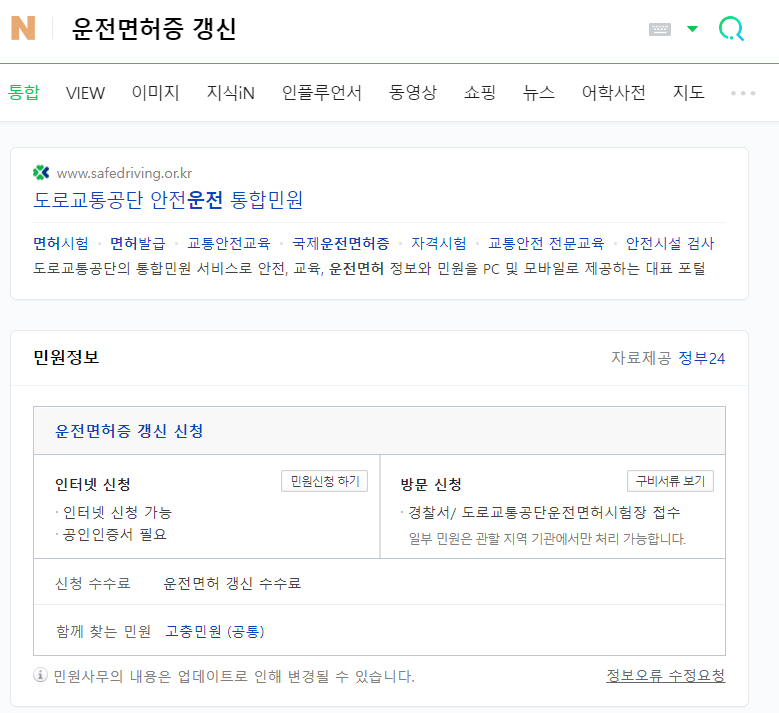Open the 운전면허증 갱신 신청 heading link
This screenshot has width=779, height=713.
(129, 431)
